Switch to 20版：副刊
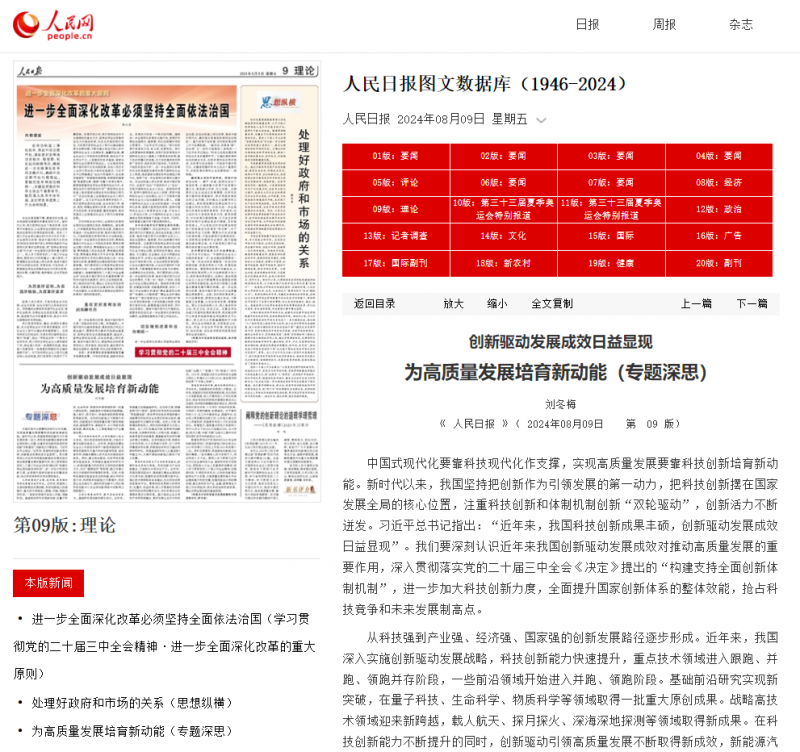Screen dimensions: 800x752 pos(719,263)
